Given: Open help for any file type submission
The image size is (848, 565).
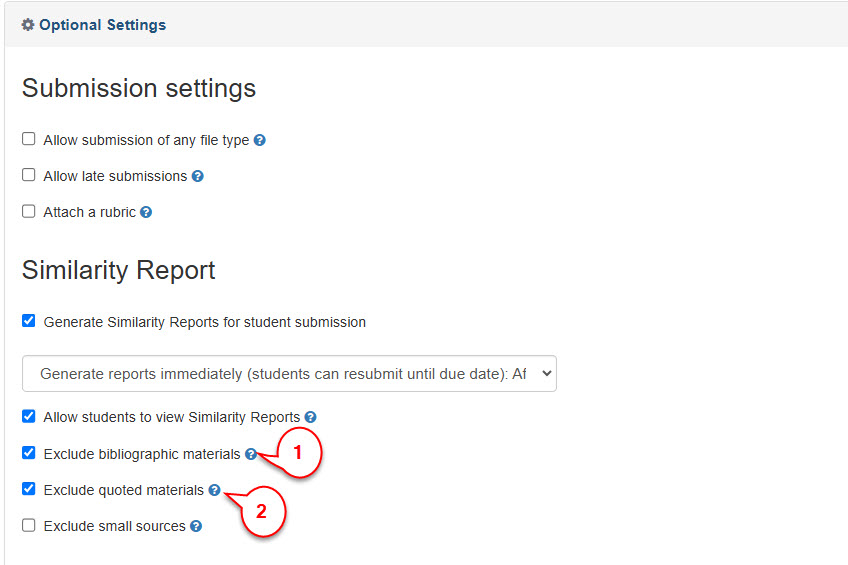Looking at the screenshot, I should tap(260, 140).
